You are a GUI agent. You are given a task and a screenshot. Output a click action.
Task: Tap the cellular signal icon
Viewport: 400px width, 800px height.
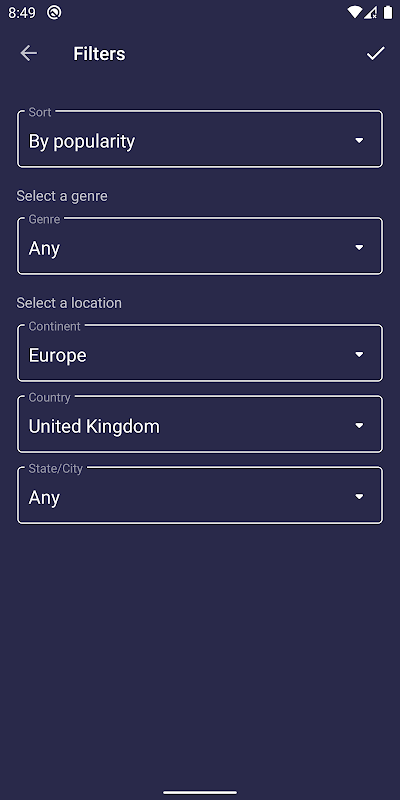tap(370, 12)
